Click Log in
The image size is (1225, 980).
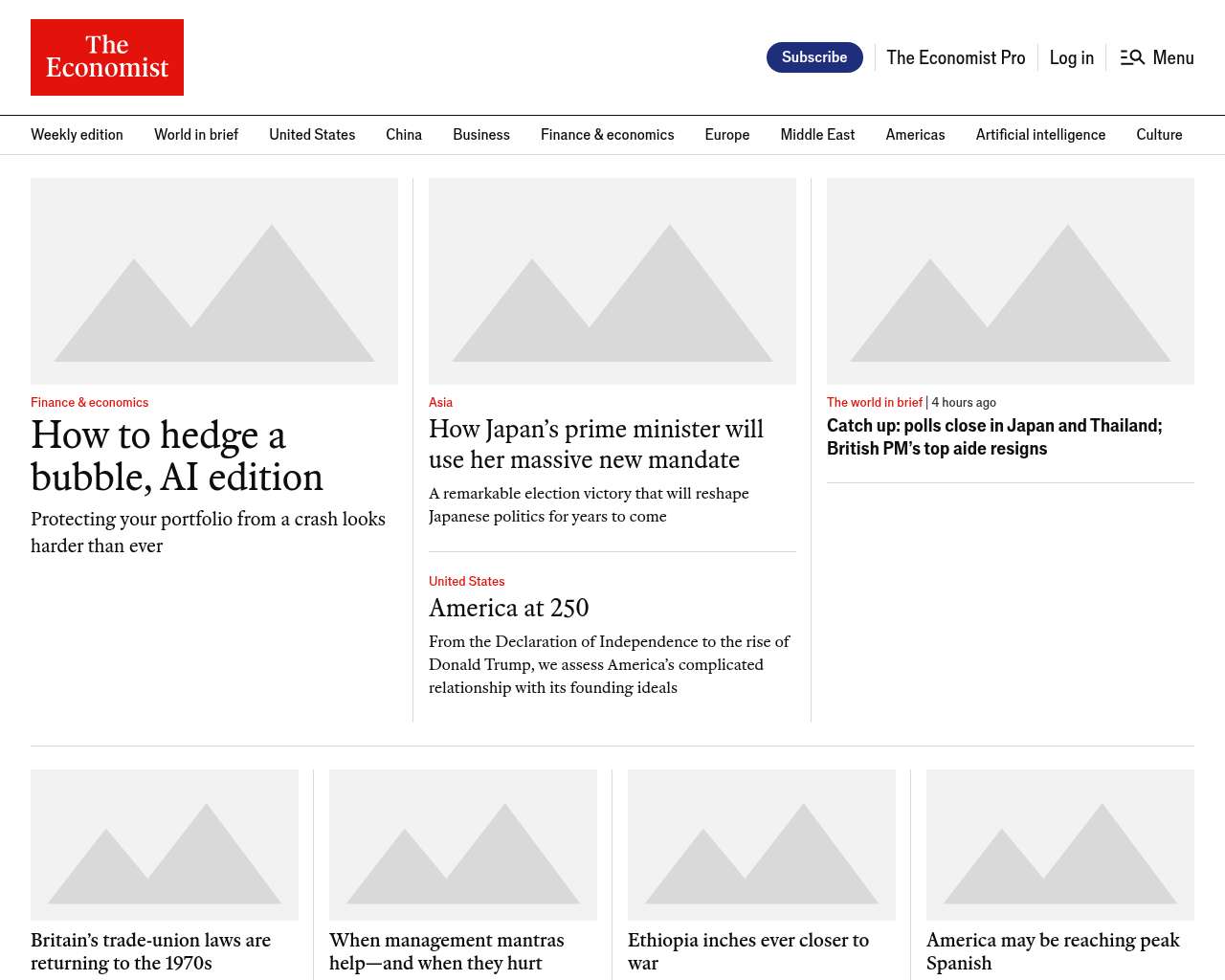(x=1071, y=57)
